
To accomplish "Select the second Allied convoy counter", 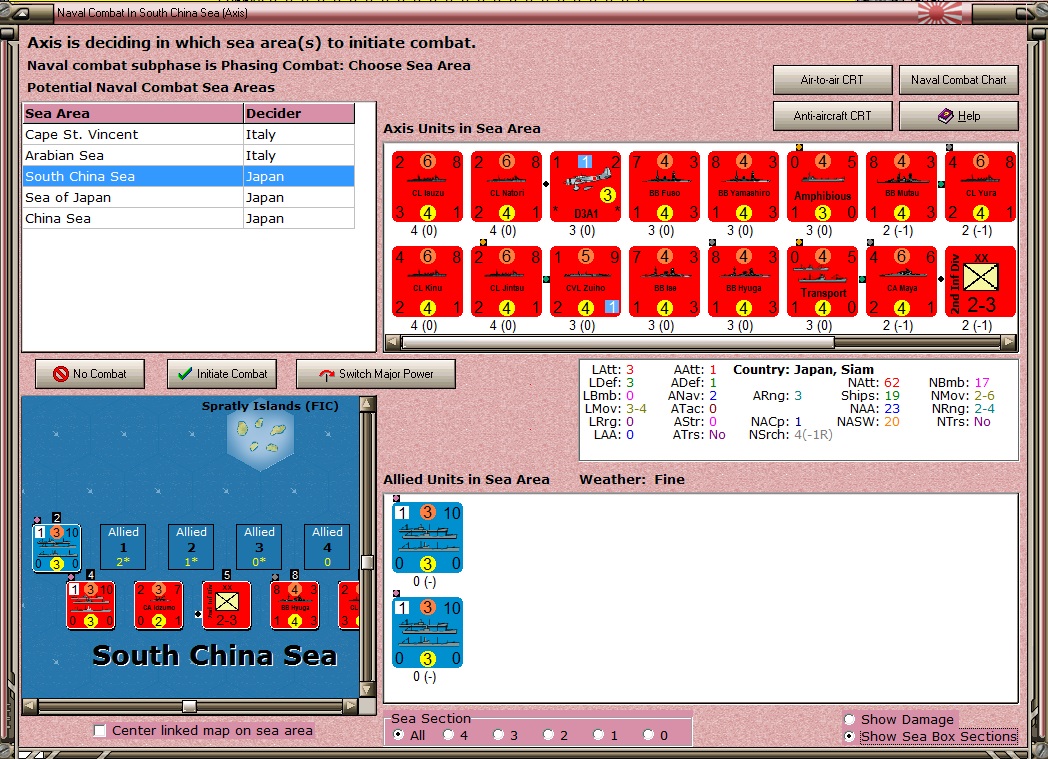I will coord(428,633).
